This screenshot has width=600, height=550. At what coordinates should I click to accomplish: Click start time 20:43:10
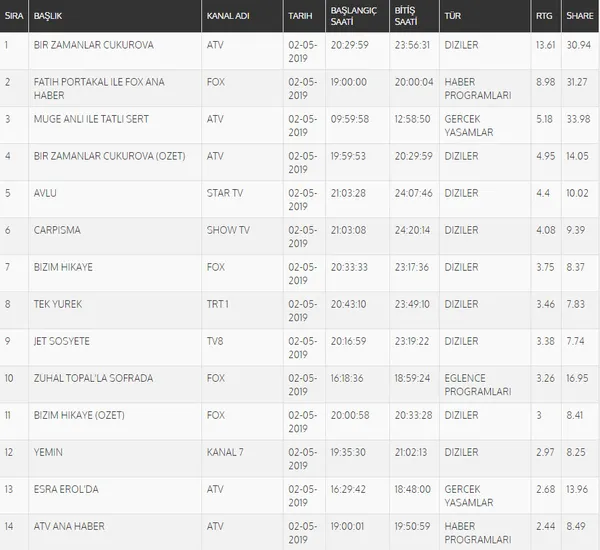(348, 304)
